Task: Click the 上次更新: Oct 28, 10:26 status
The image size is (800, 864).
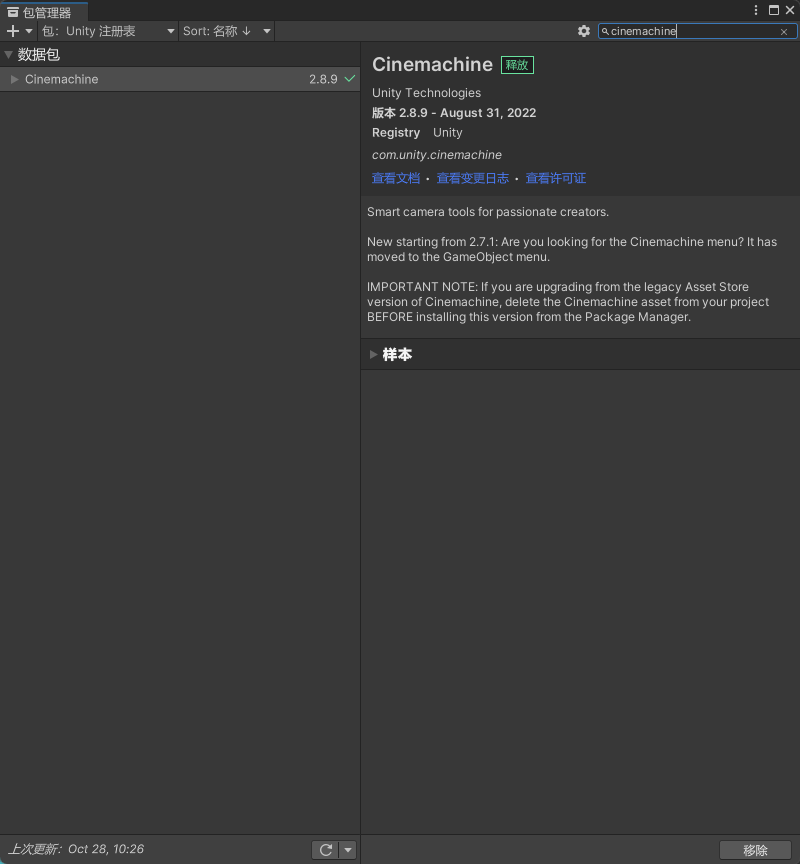Action: [x=76, y=849]
